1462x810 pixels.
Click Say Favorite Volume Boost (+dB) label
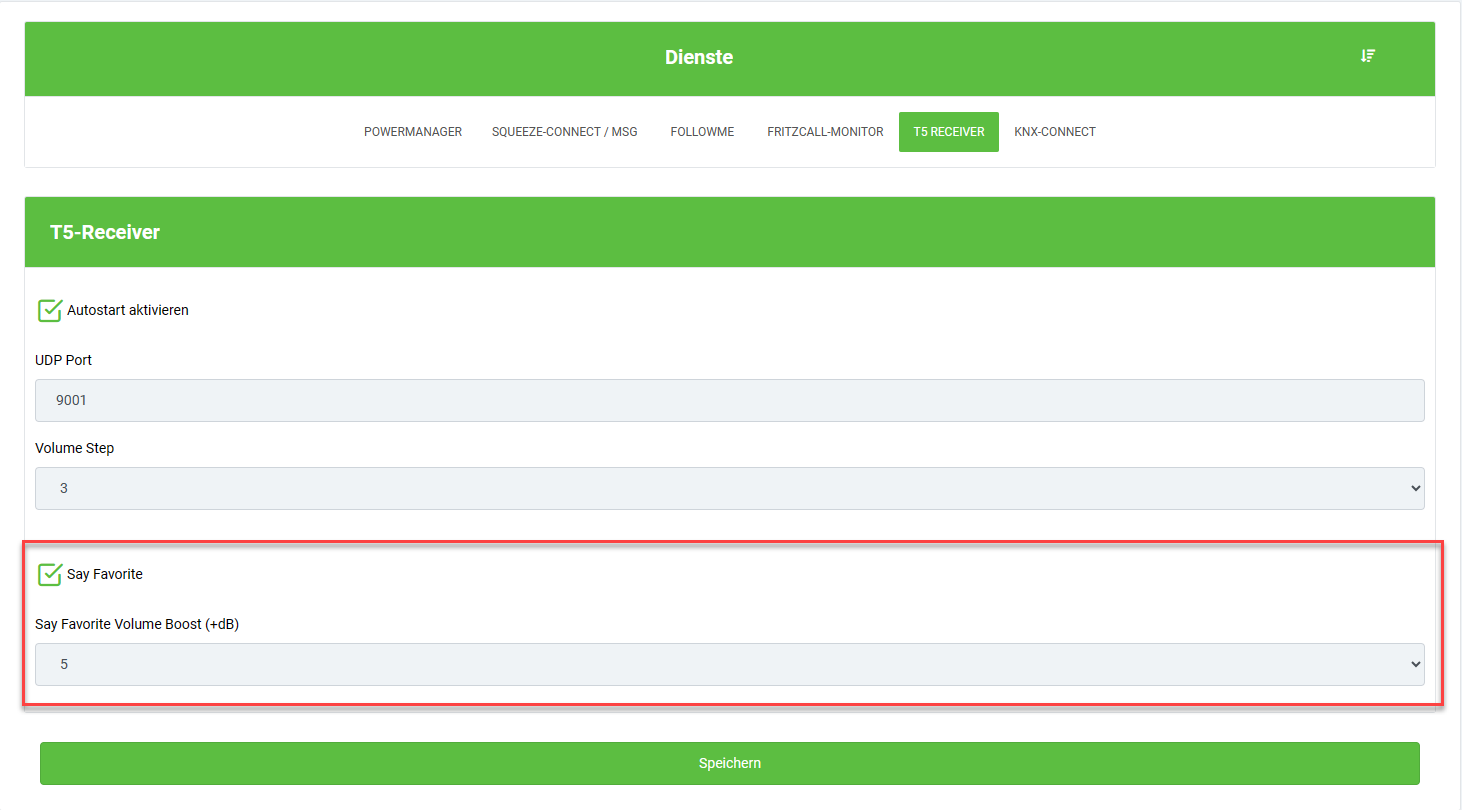click(137, 624)
